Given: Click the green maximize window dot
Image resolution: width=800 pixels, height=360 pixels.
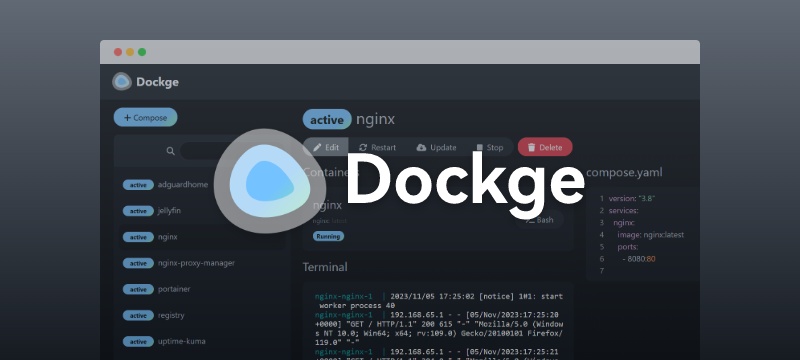Looking at the screenshot, I should pyautogui.click(x=142, y=52).
